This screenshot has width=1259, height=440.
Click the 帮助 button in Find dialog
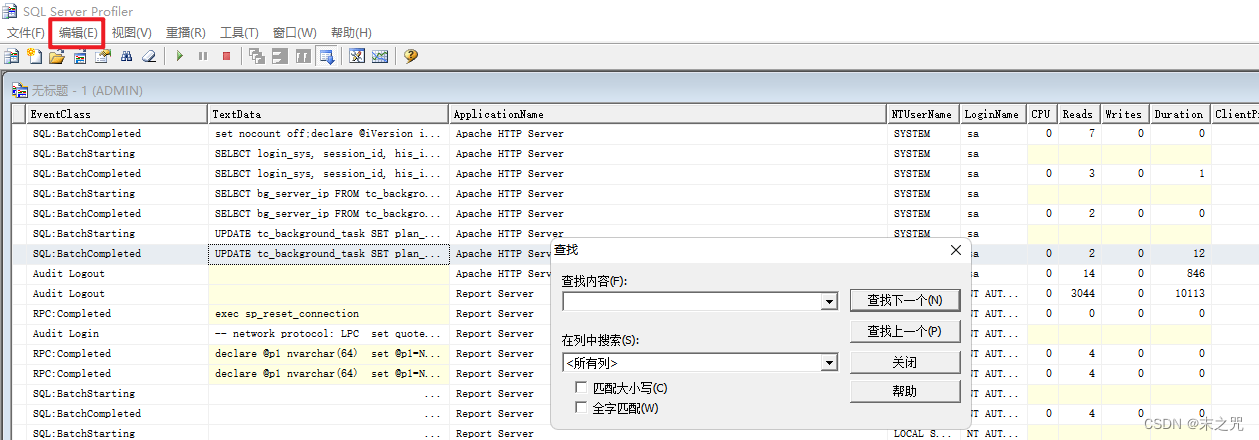tap(905, 392)
